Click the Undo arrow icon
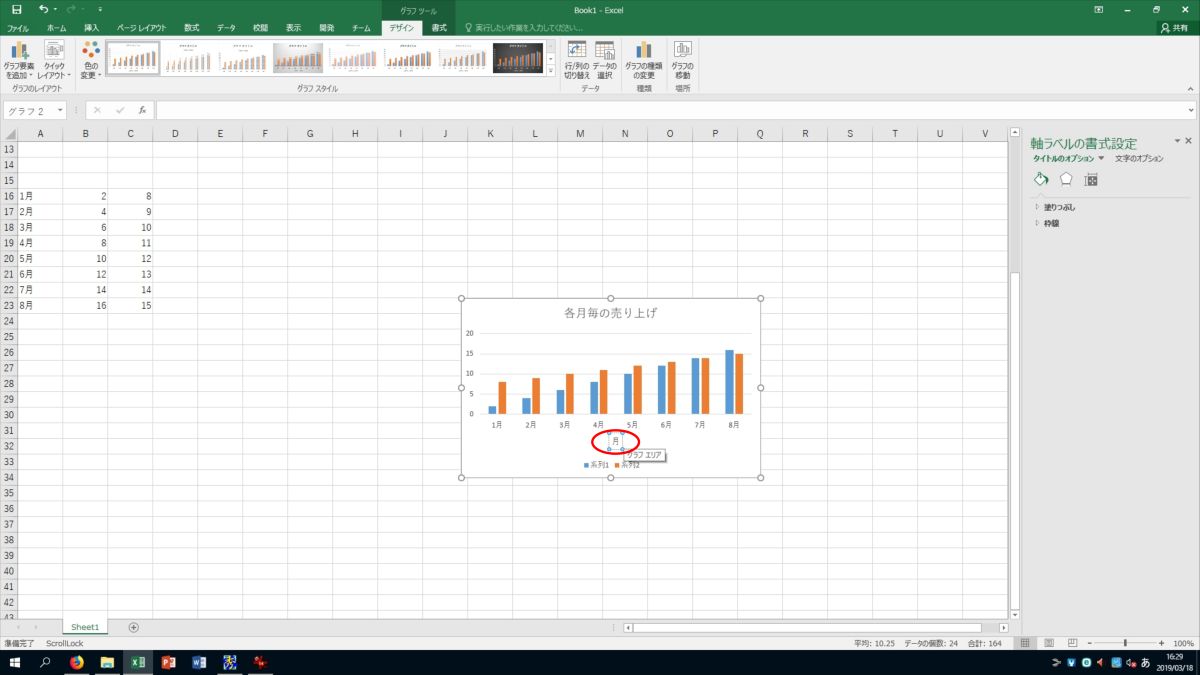The width and height of the screenshot is (1200, 675). pyautogui.click(x=44, y=9)
